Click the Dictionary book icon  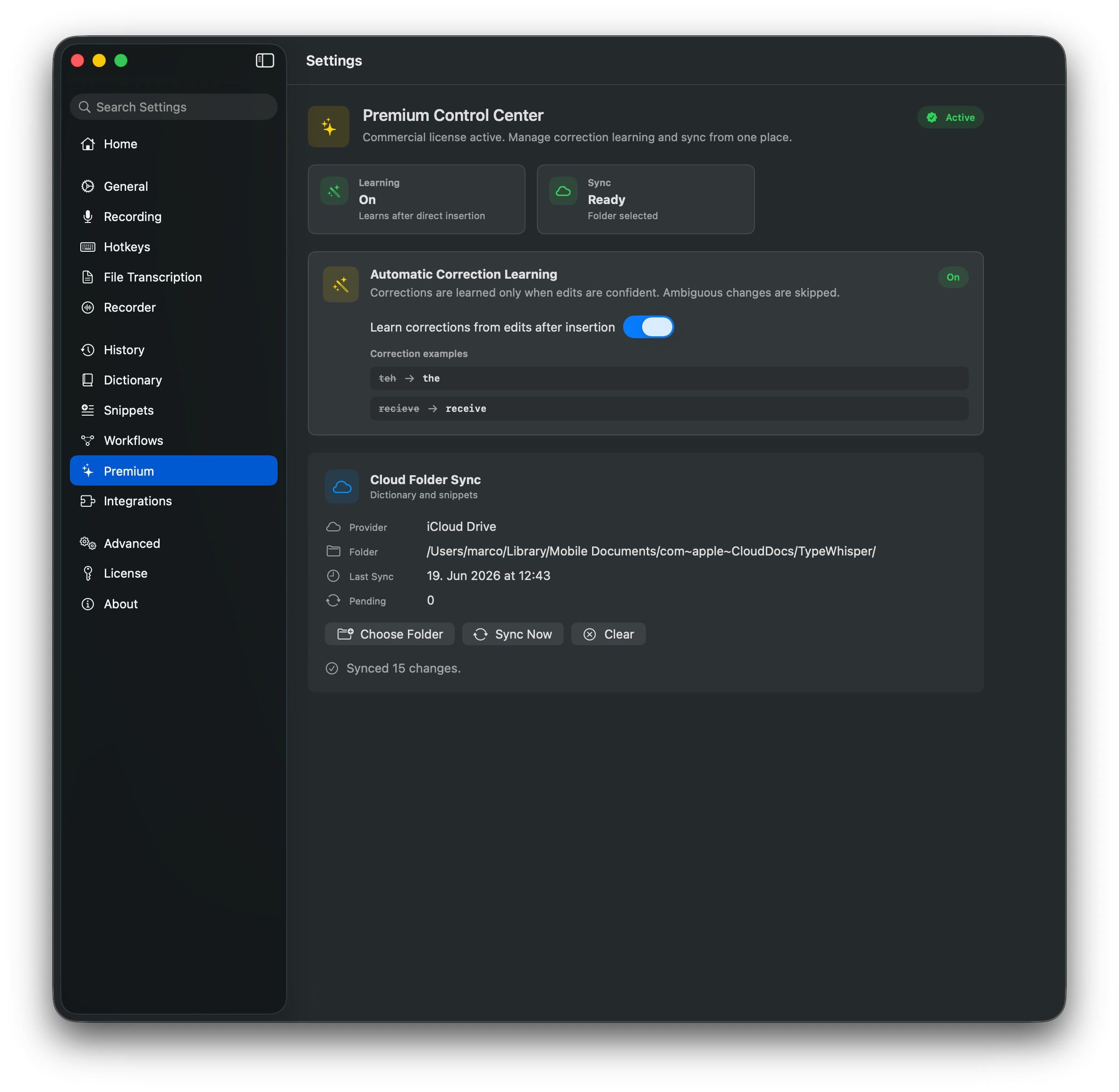tap(88, 380)
